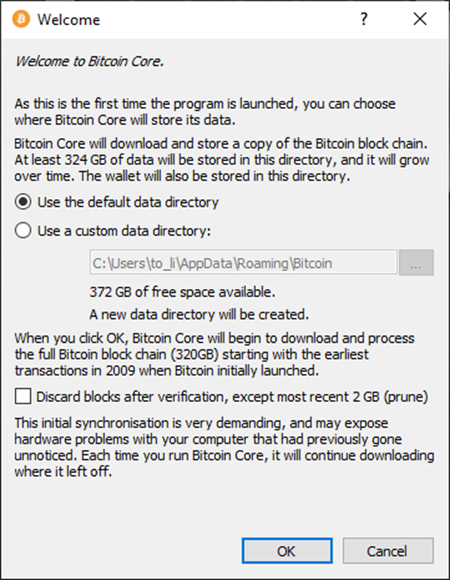Click the paragraph mentioning 324 GB of data
Screen dimensions: 450x580
(x=222, y=160)
